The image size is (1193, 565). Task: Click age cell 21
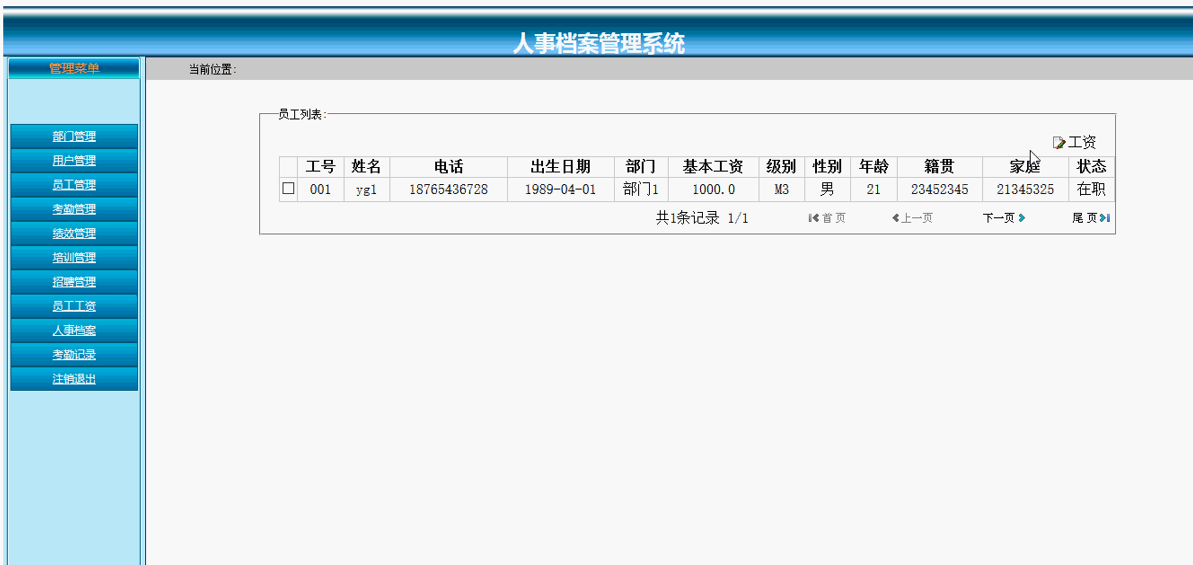[873, 189]
